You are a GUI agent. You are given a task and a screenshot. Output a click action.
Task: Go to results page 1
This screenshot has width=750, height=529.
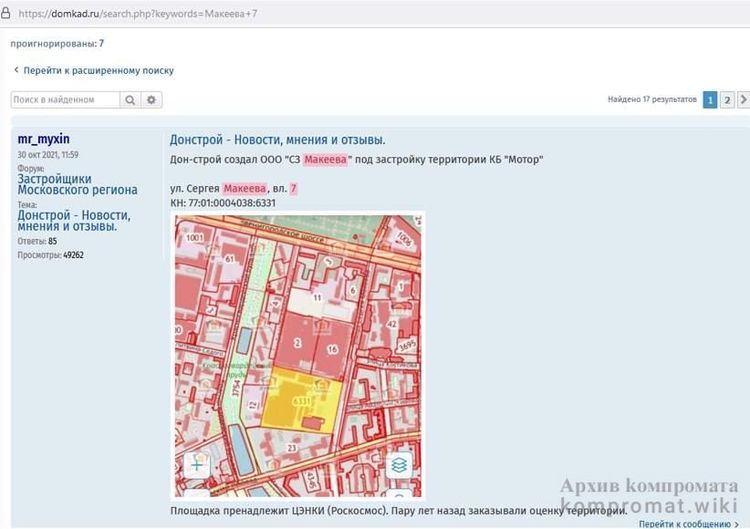[710, 100]
